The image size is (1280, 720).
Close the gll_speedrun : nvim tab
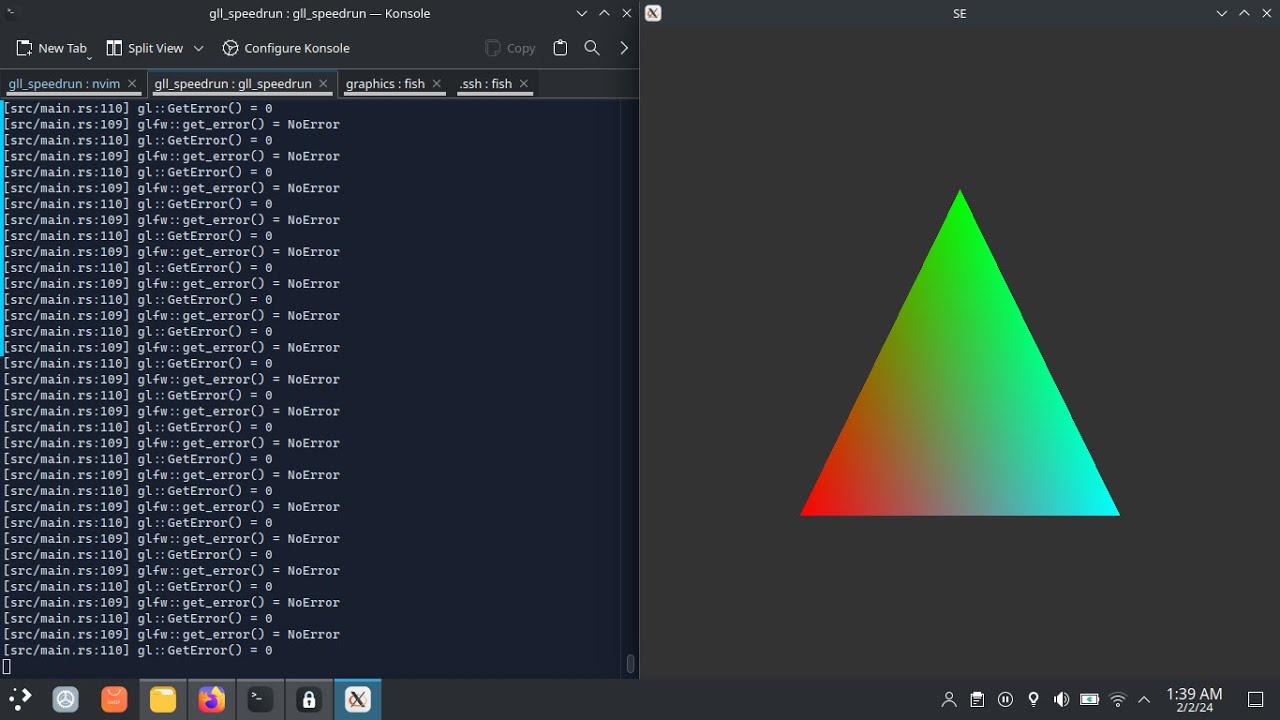point(132,84)
